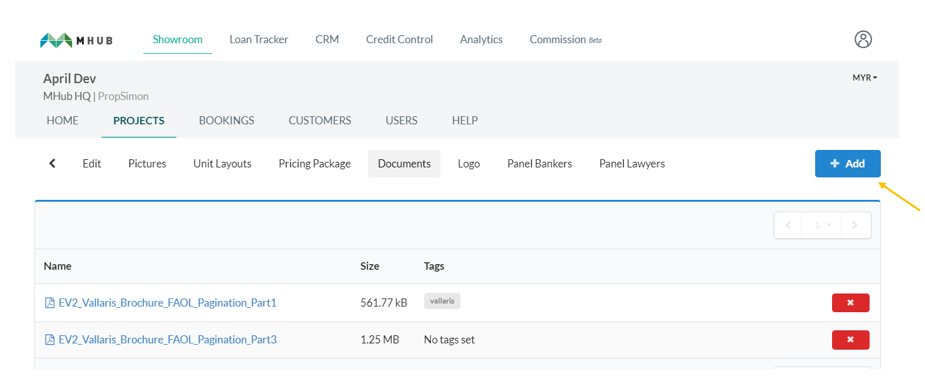The height and width of the screenshot is (385, 925).
Task: Open the MYR currency dropdown
Action: point(864,78)
